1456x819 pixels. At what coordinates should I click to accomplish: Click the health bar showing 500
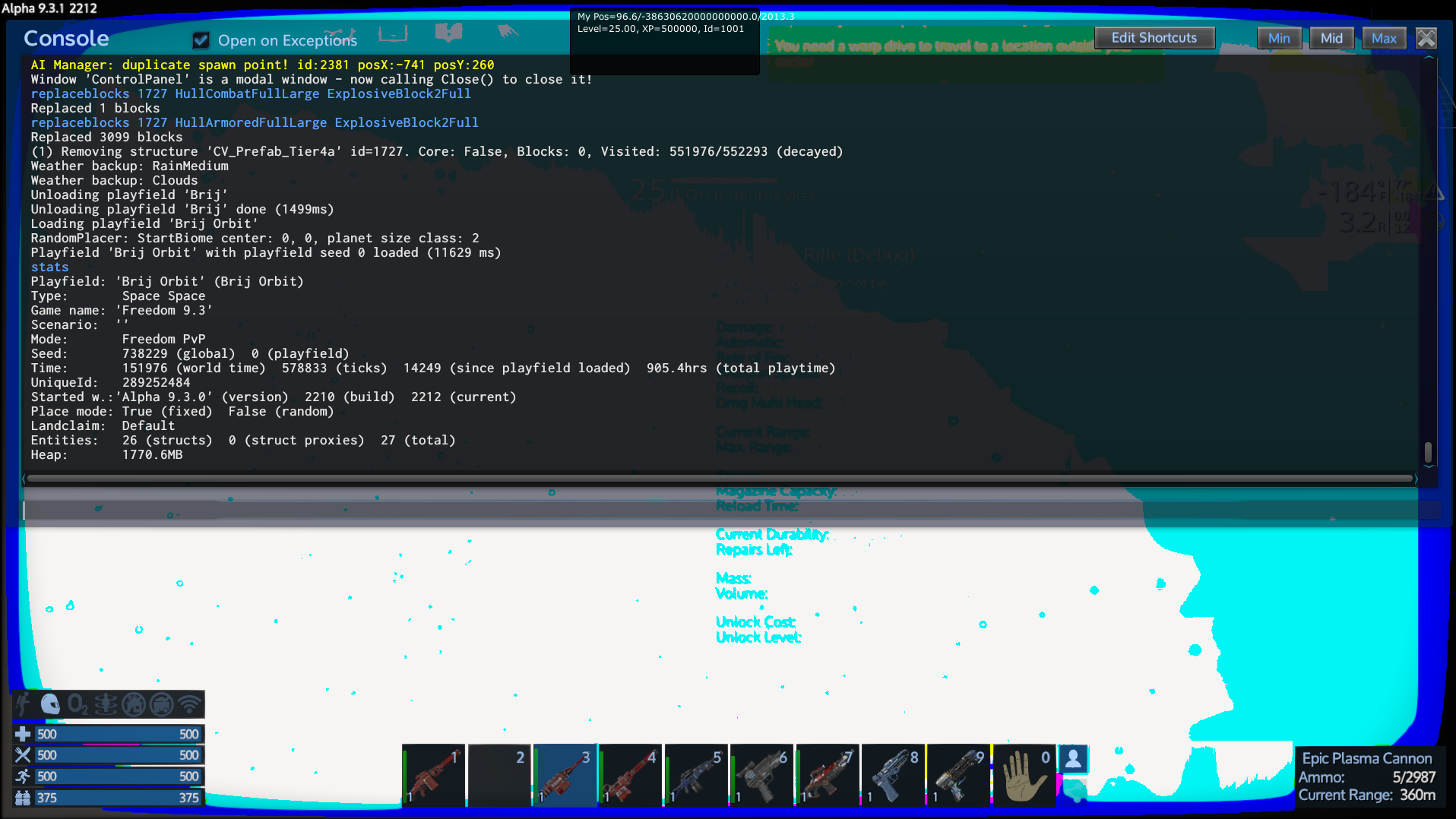(118, 734)
